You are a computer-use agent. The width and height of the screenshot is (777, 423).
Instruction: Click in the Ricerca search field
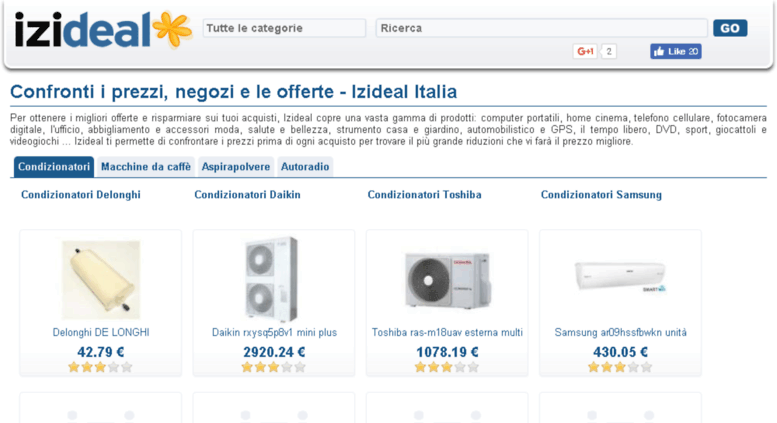pos(542,28)
